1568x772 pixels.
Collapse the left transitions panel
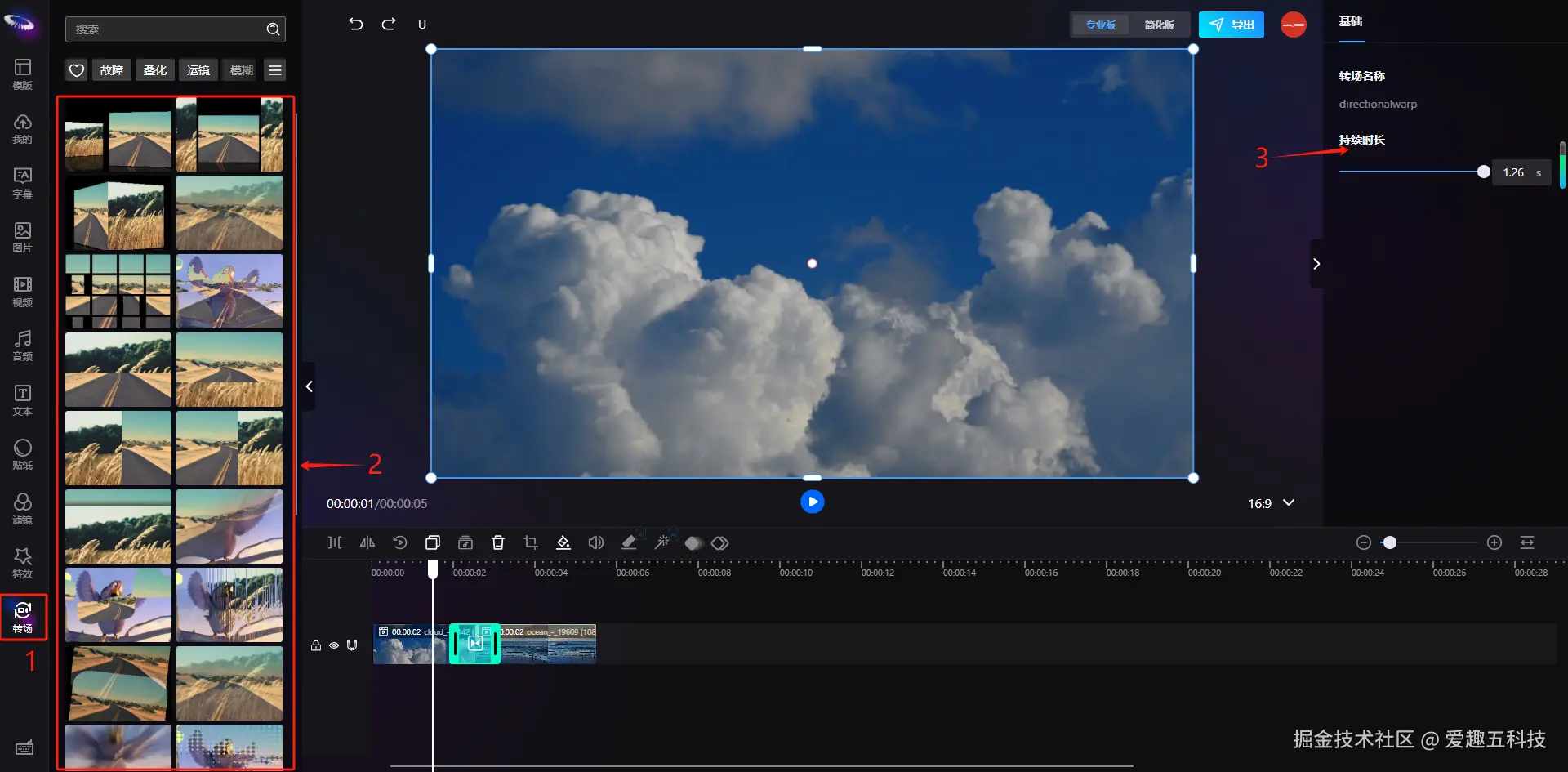pyautogui.click(x=309, y=386)
